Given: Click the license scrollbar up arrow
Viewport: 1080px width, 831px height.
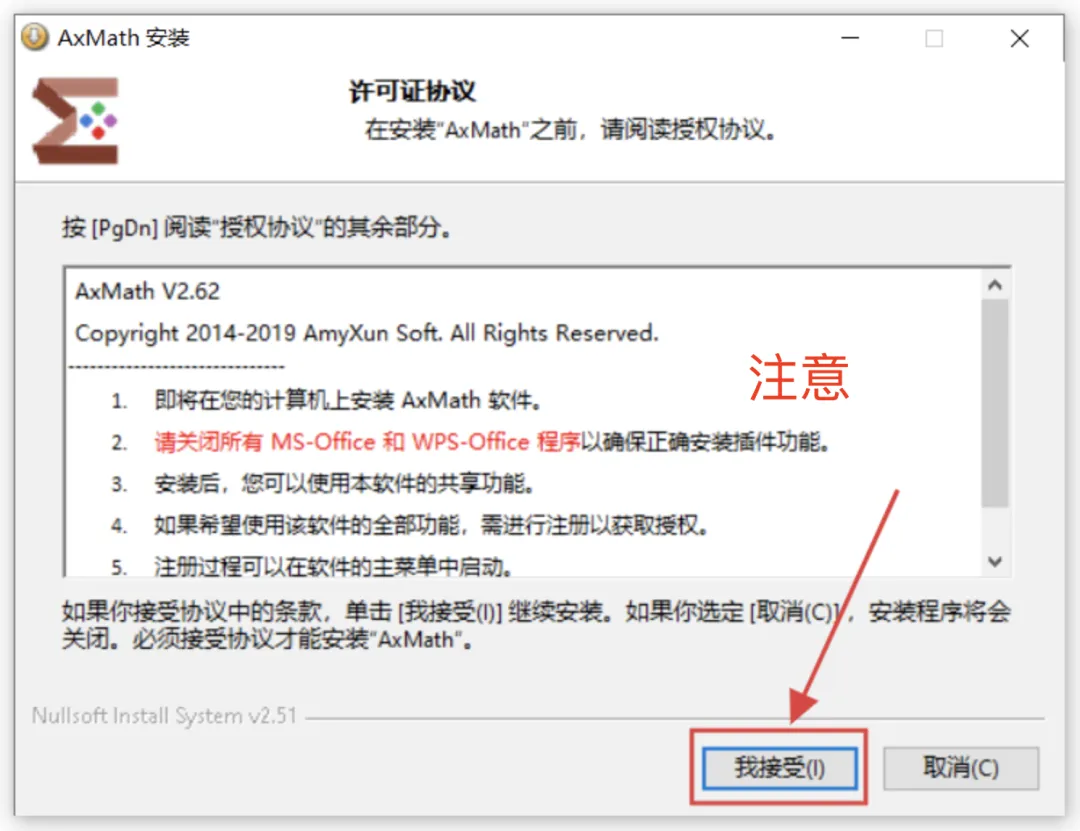Looking at the screenshot, I should pos(995,285).
